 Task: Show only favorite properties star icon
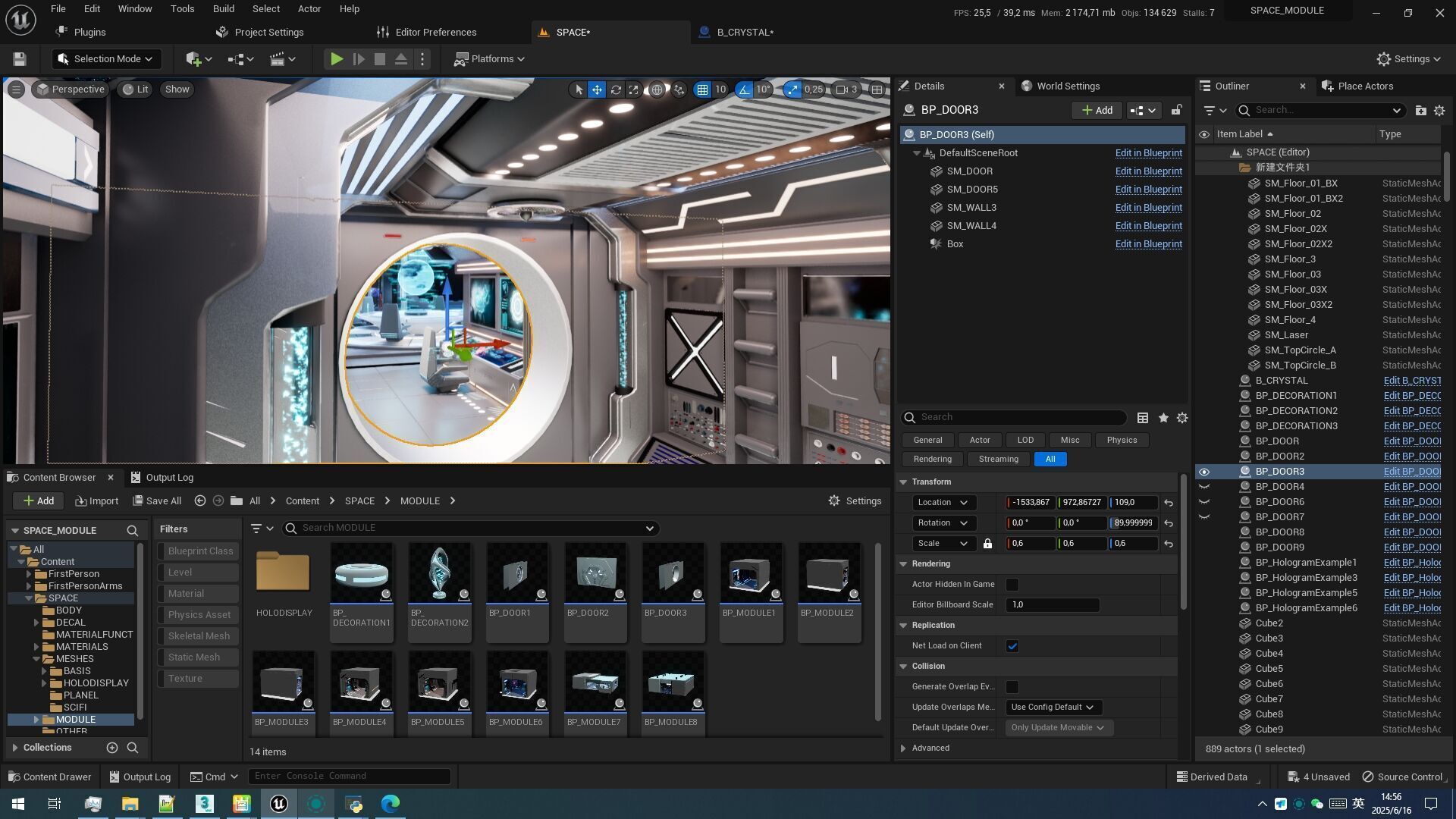[x=1163, y=418]
